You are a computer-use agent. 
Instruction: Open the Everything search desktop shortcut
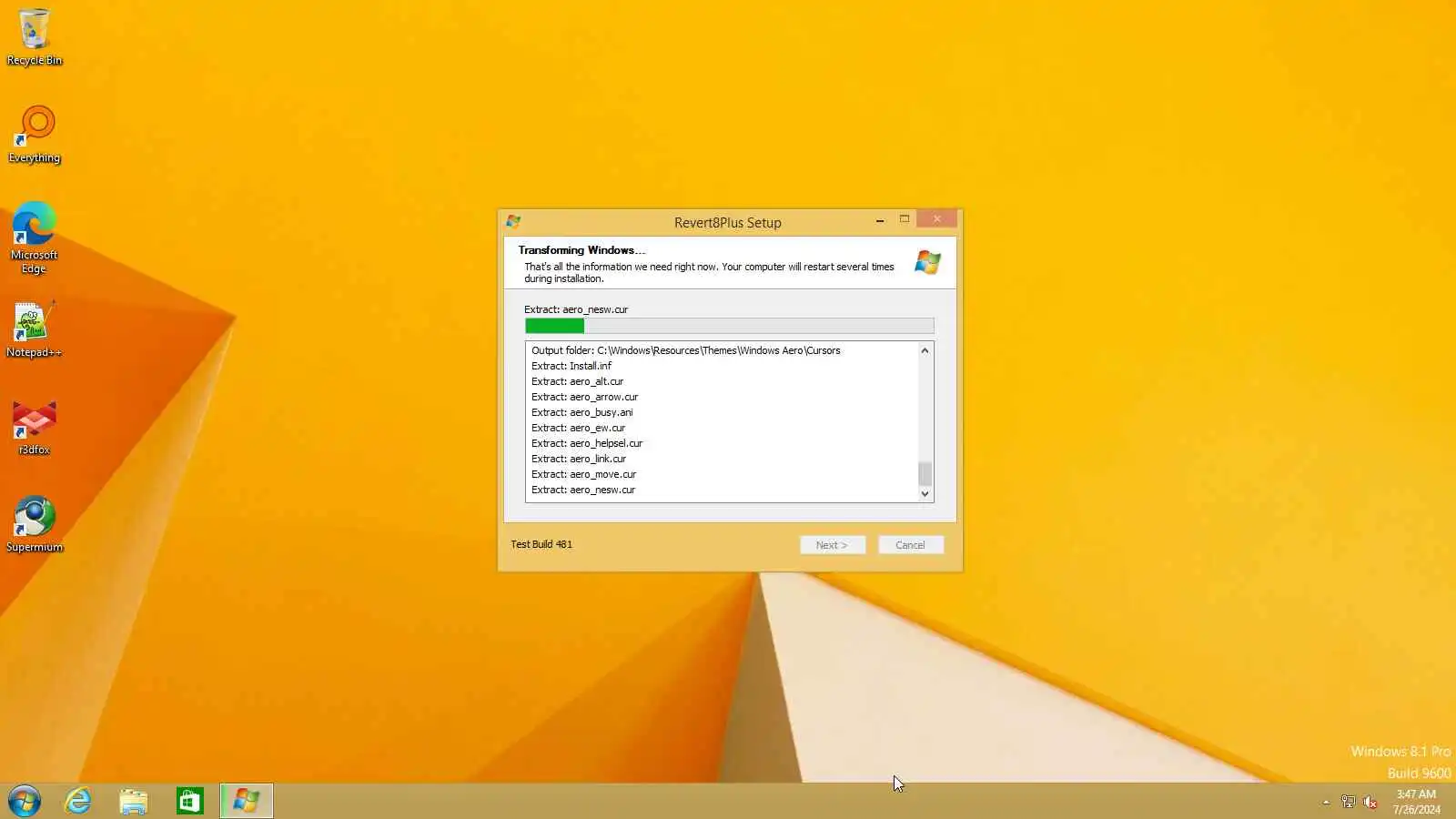tap(35, 135)
